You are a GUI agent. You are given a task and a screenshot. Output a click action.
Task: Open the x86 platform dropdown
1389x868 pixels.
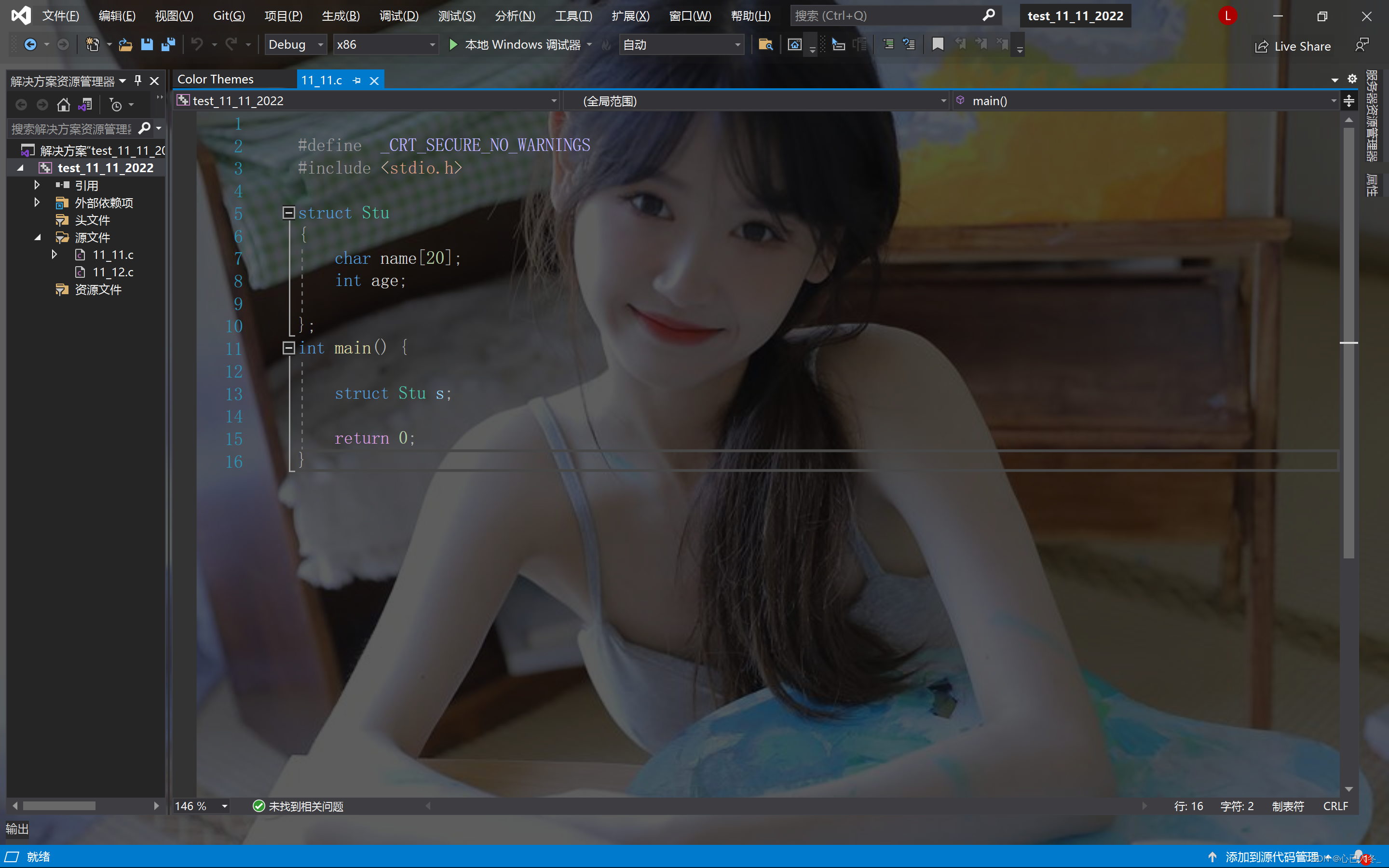pos(432,45)
